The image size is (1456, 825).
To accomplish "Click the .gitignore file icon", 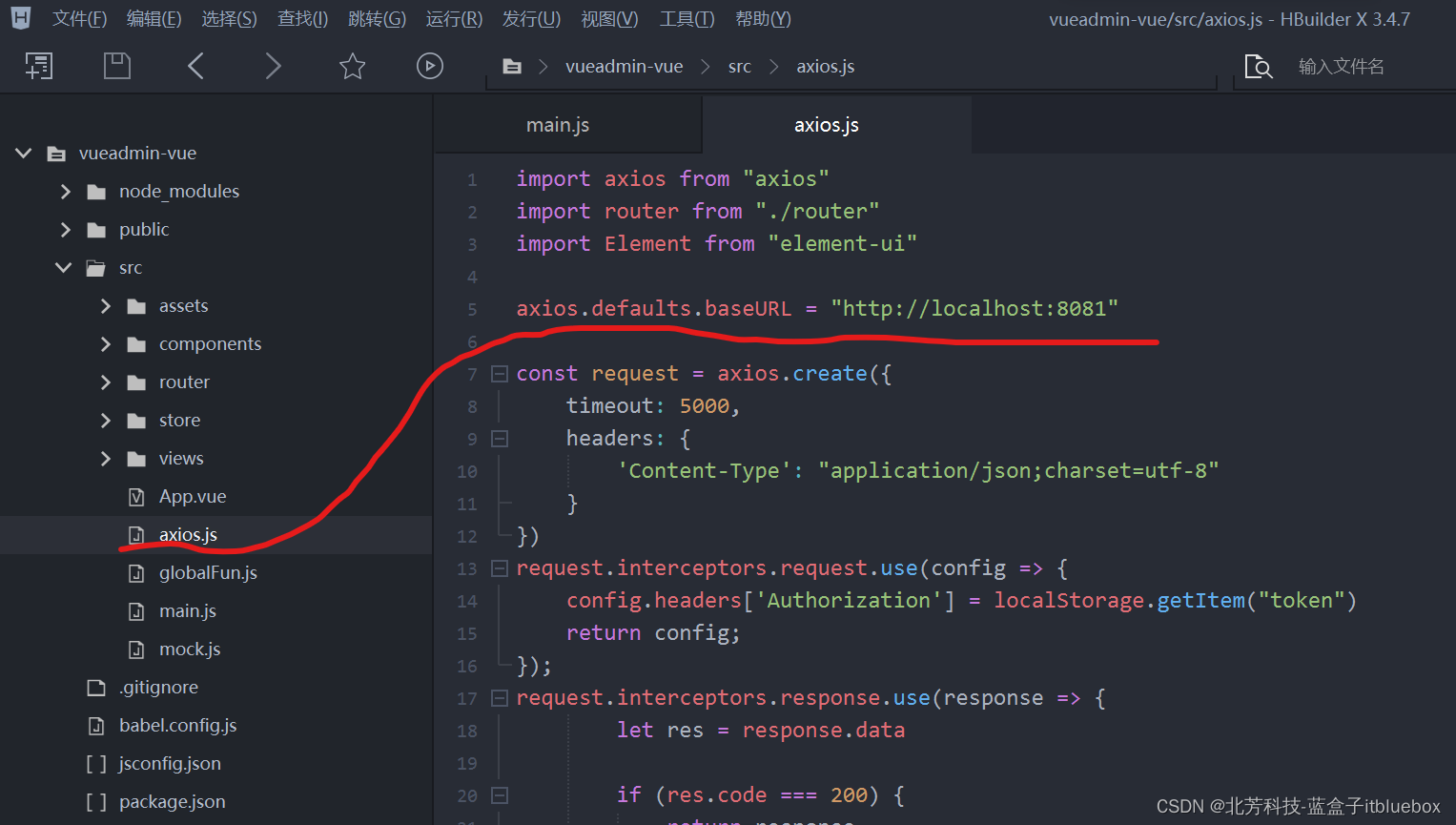I will (96, 688).
